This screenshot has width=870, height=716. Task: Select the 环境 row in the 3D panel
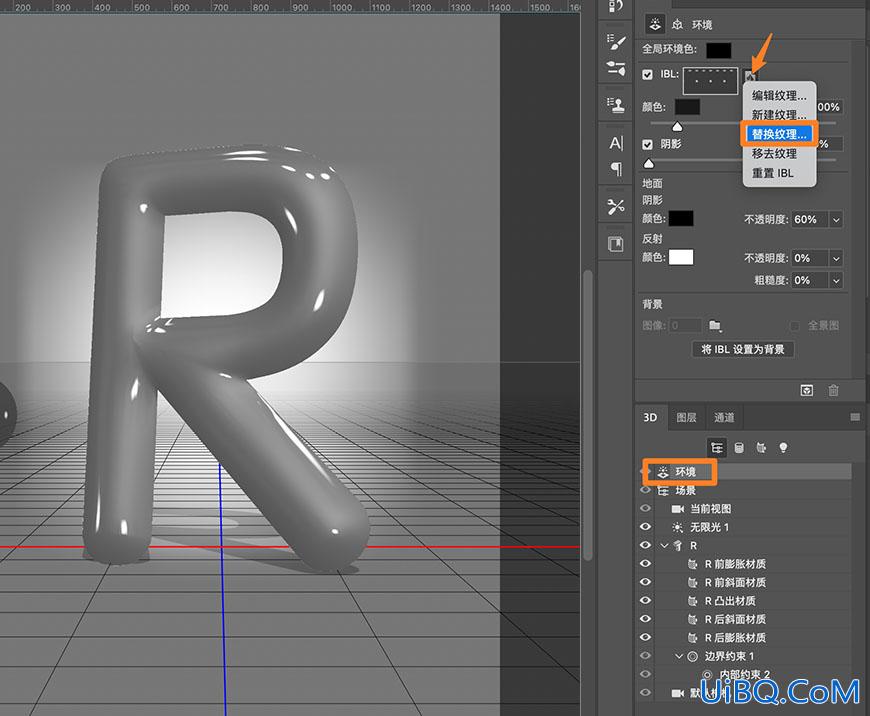click(745, 472)
